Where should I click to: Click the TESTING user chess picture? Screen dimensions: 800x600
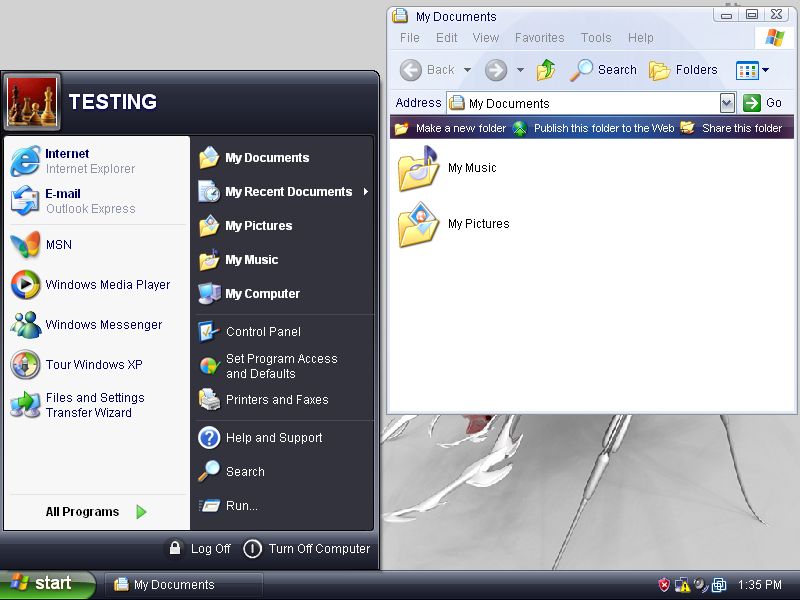pyautogui.click(x=32, y=102)
